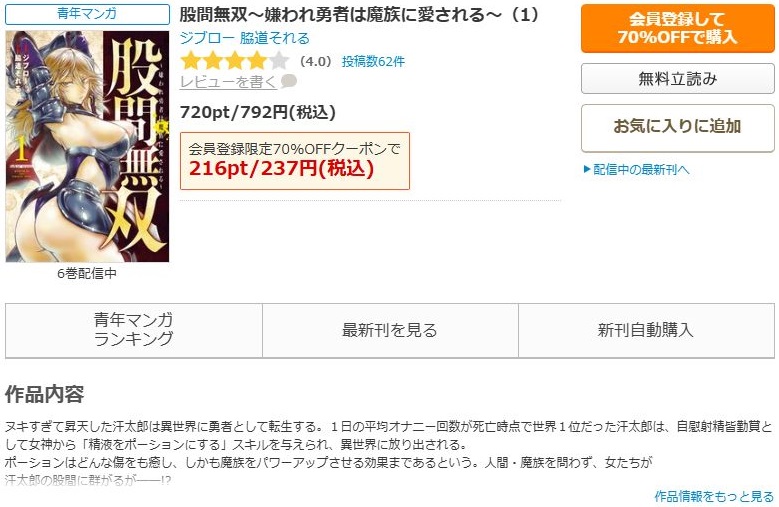Screen dimensions: 779x507
Task: Click the second rating star
Action: [x=213, y=61]
